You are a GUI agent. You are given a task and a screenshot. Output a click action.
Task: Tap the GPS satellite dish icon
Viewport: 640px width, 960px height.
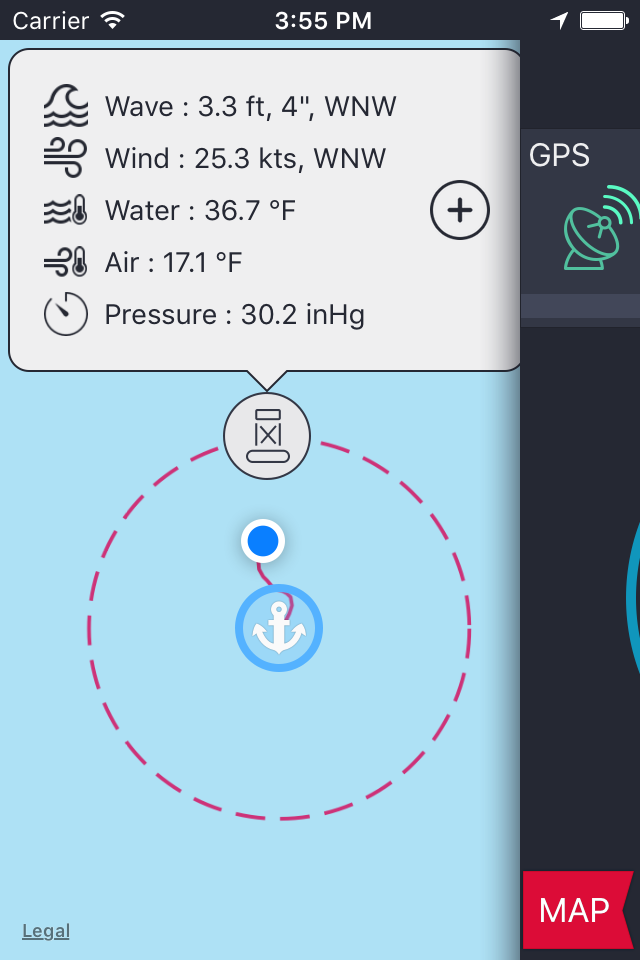(600, 228)
